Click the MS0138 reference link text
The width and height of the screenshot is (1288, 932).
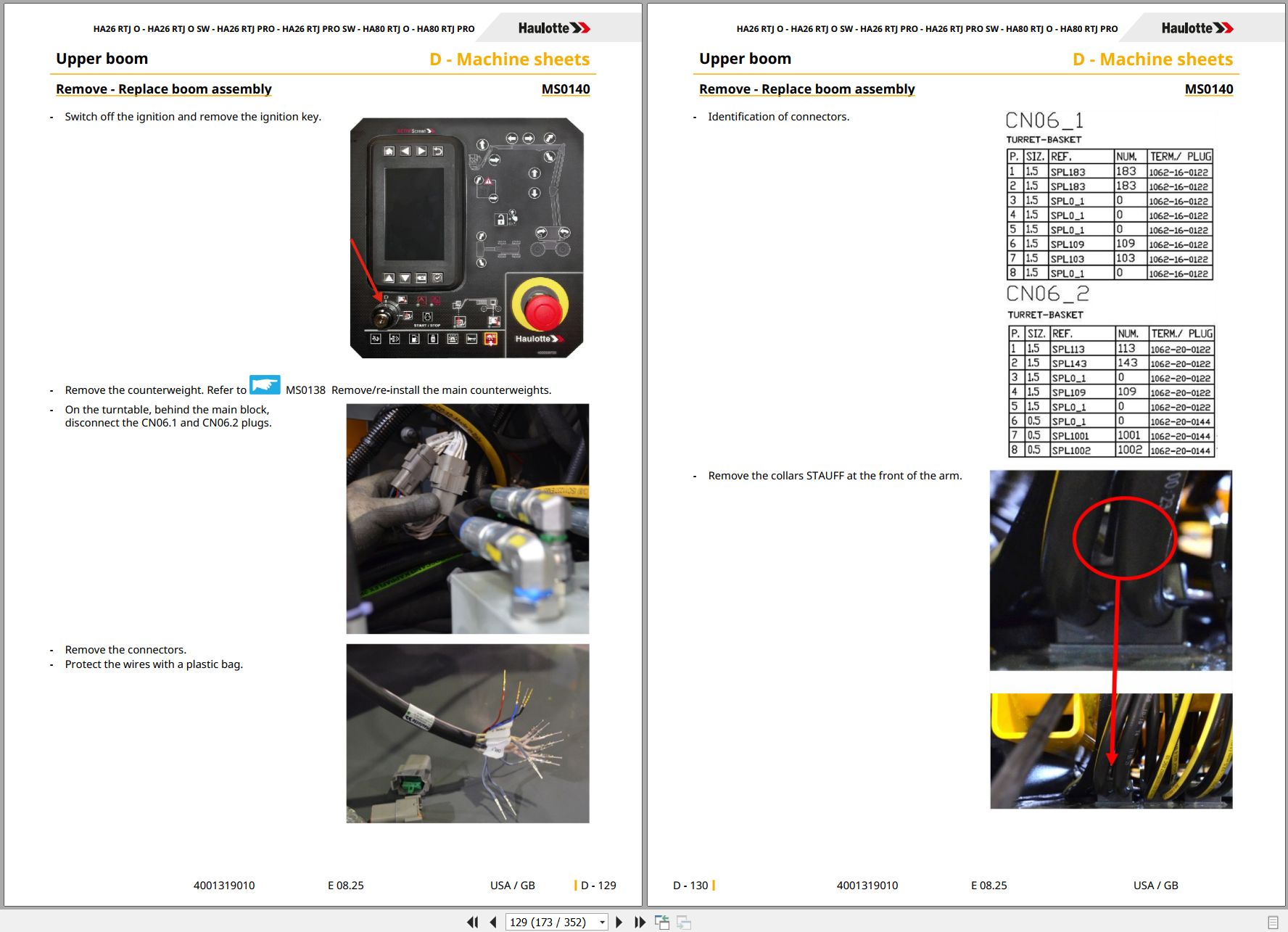305,390
